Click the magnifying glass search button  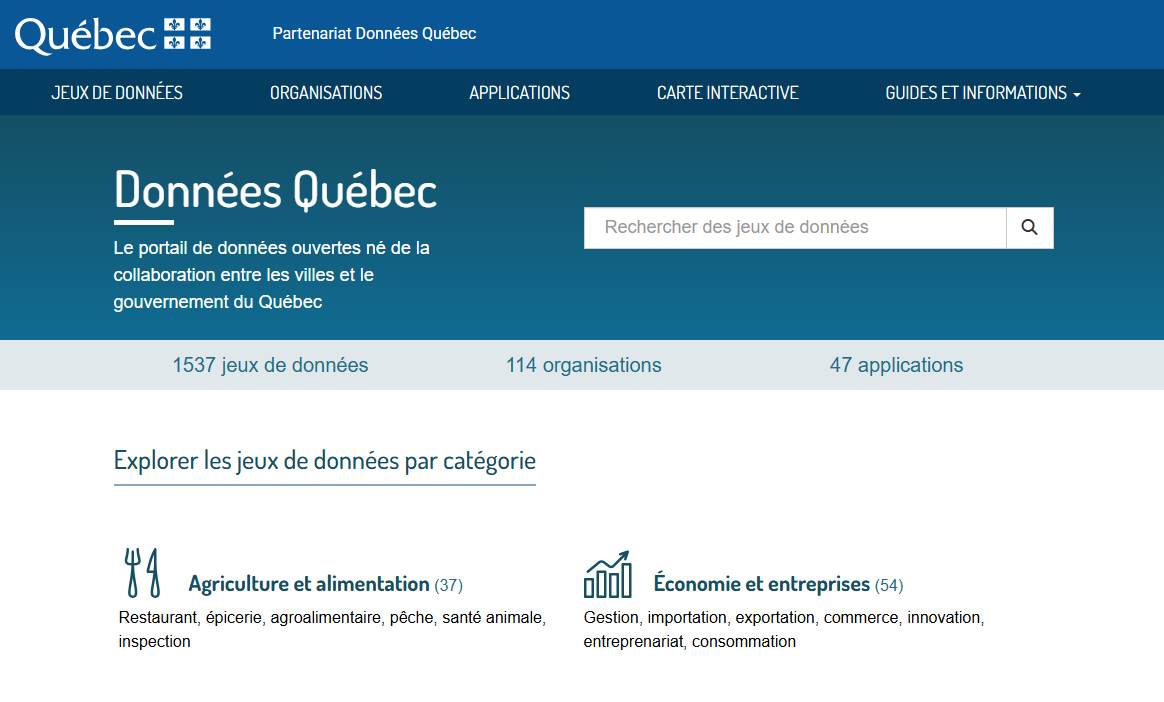coord(1029,227)
